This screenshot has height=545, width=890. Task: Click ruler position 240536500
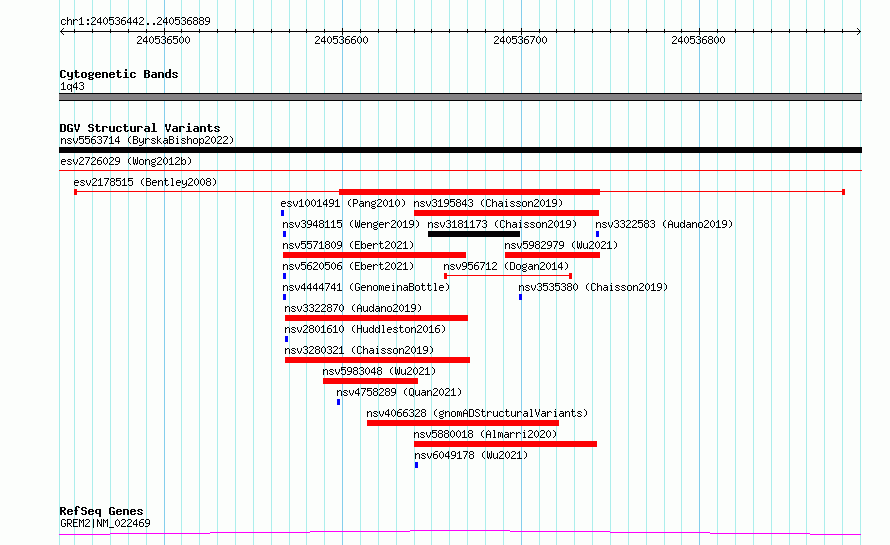(x=163, y=40)
